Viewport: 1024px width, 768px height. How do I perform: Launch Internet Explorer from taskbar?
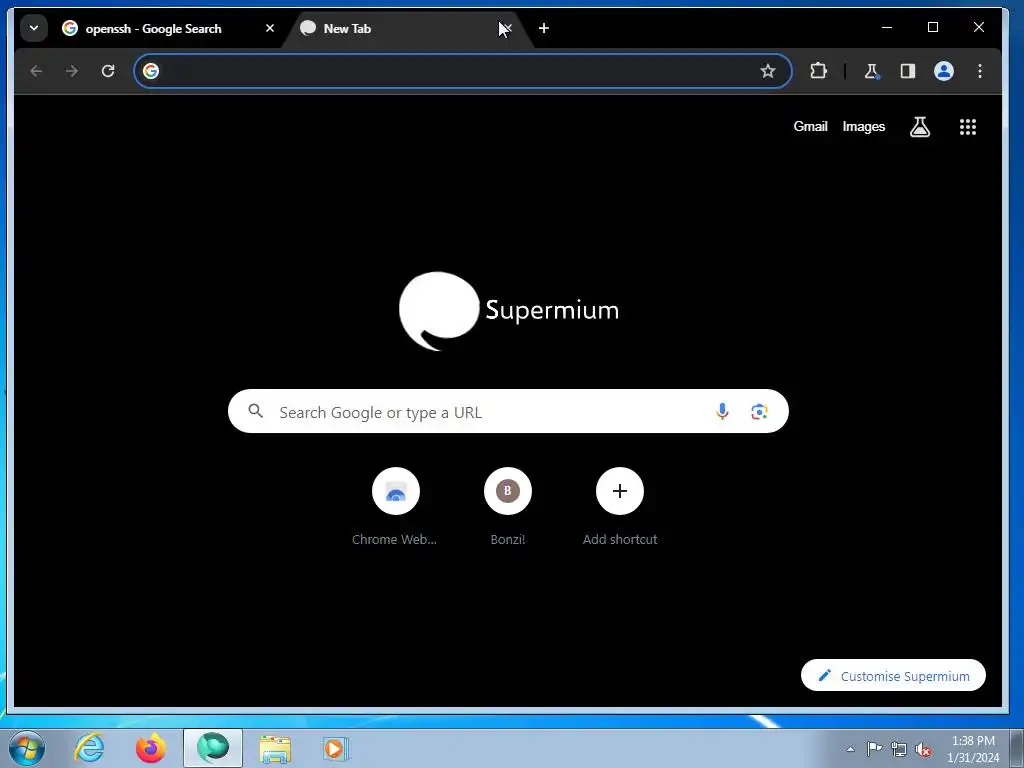[89, 748]
